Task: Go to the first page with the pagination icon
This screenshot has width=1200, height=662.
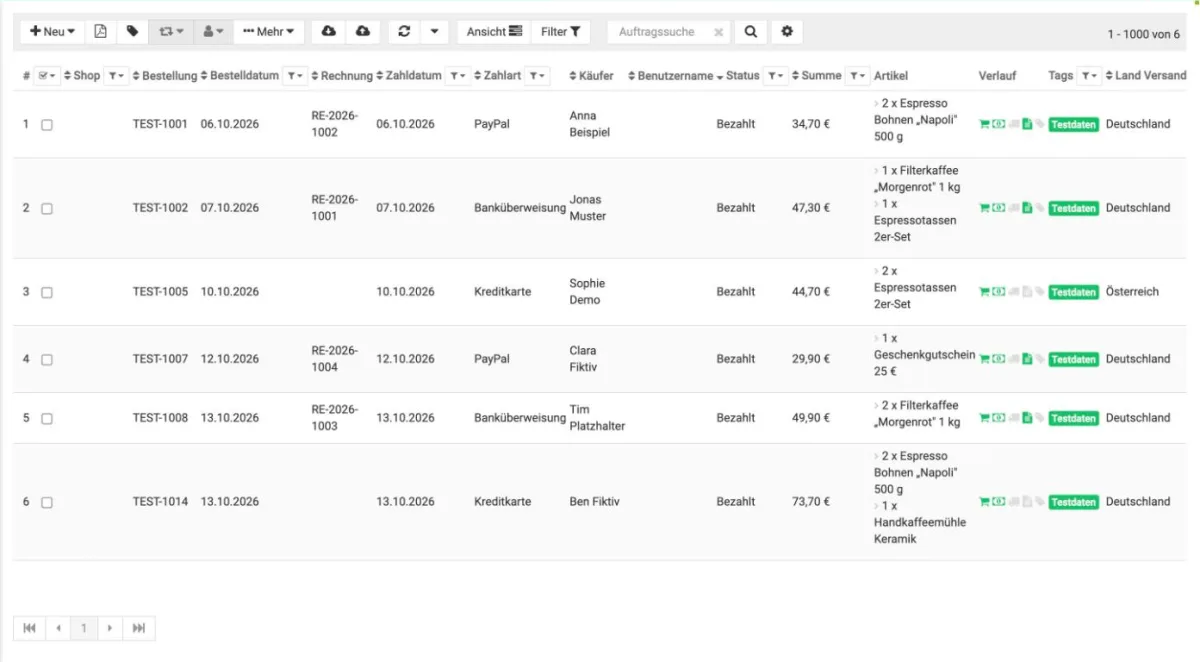Action: click(29, 628)
